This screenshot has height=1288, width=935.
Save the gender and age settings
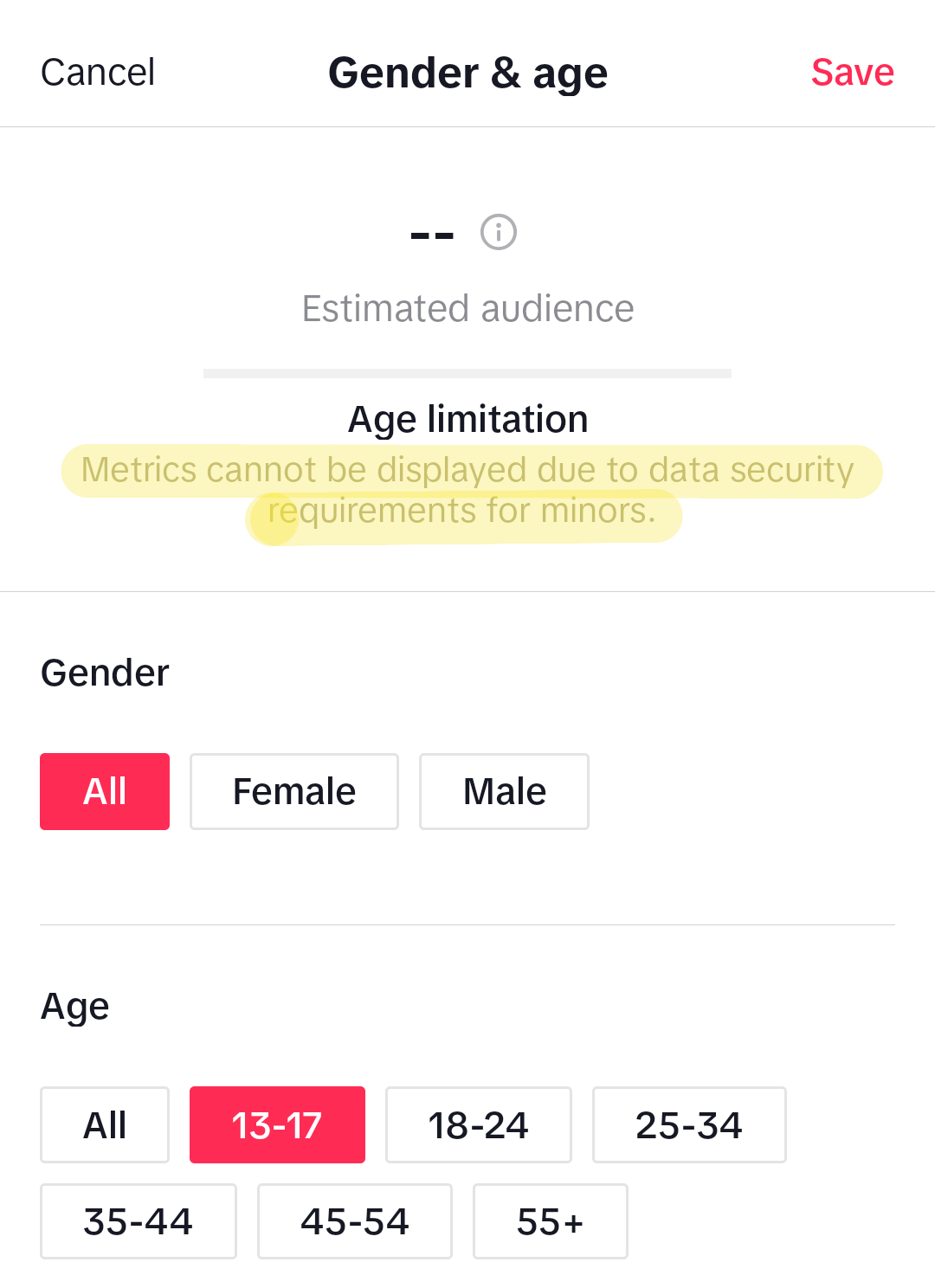pyautogui.click(x=852, y=73)
